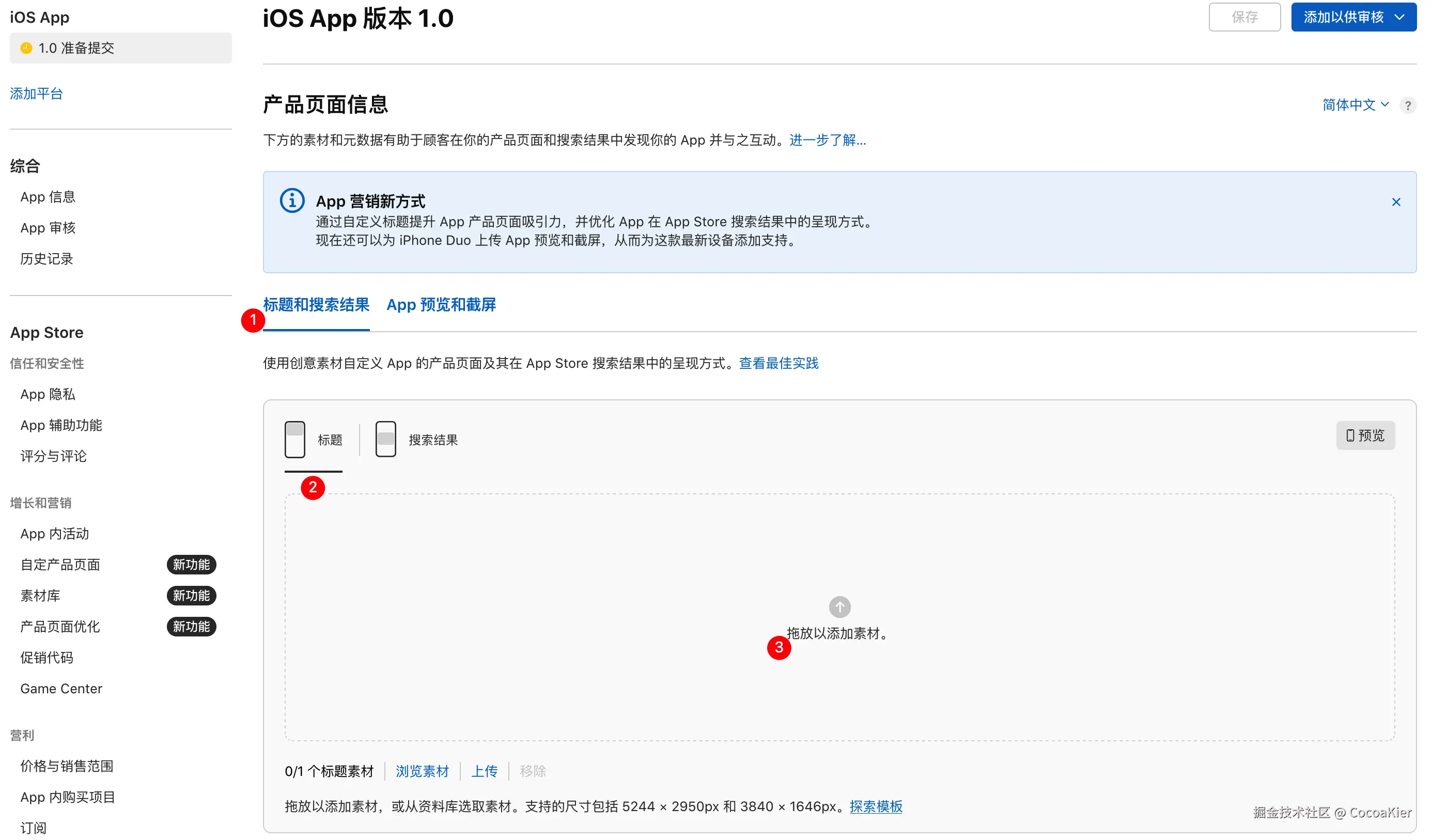Open 促销代码 in sidebar
Image resolution: width=1432 pixels, height=840 pixels.
(x=46, y=658)
